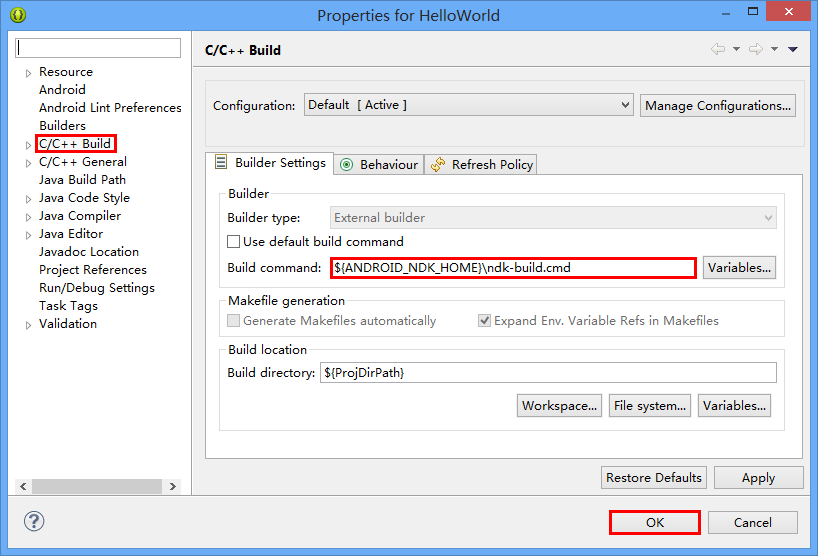This screenshot has width=818, height=556.
Task: Expand the Java Editor node
Action: point(28,235)
